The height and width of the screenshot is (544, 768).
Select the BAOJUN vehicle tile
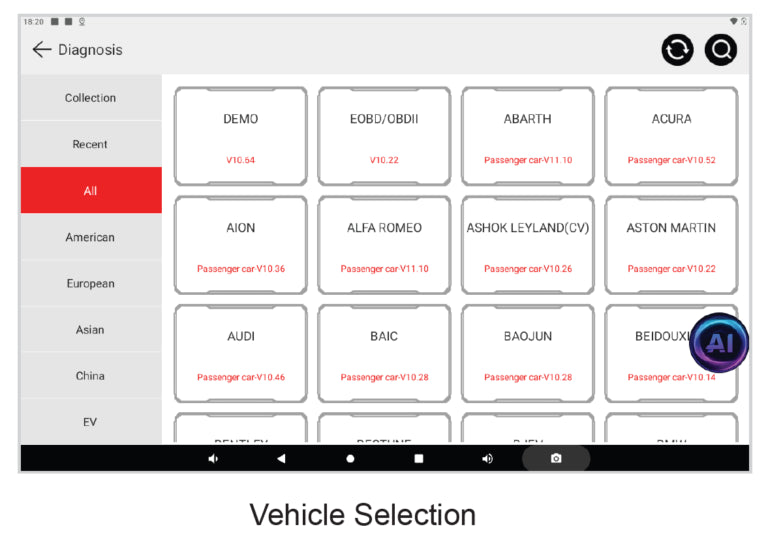pyautogui.click(x=528, y=354)
